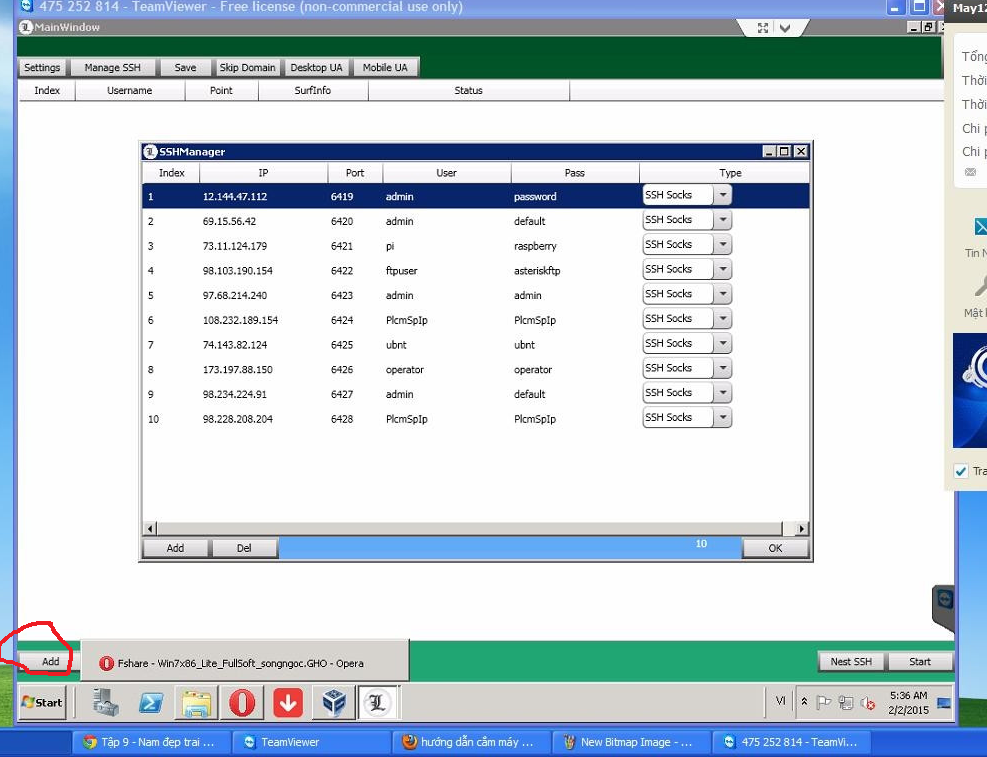Select the ftpuser user cell
The width and height of the screenshot is (987, 757).
click(x=402, y=271)
